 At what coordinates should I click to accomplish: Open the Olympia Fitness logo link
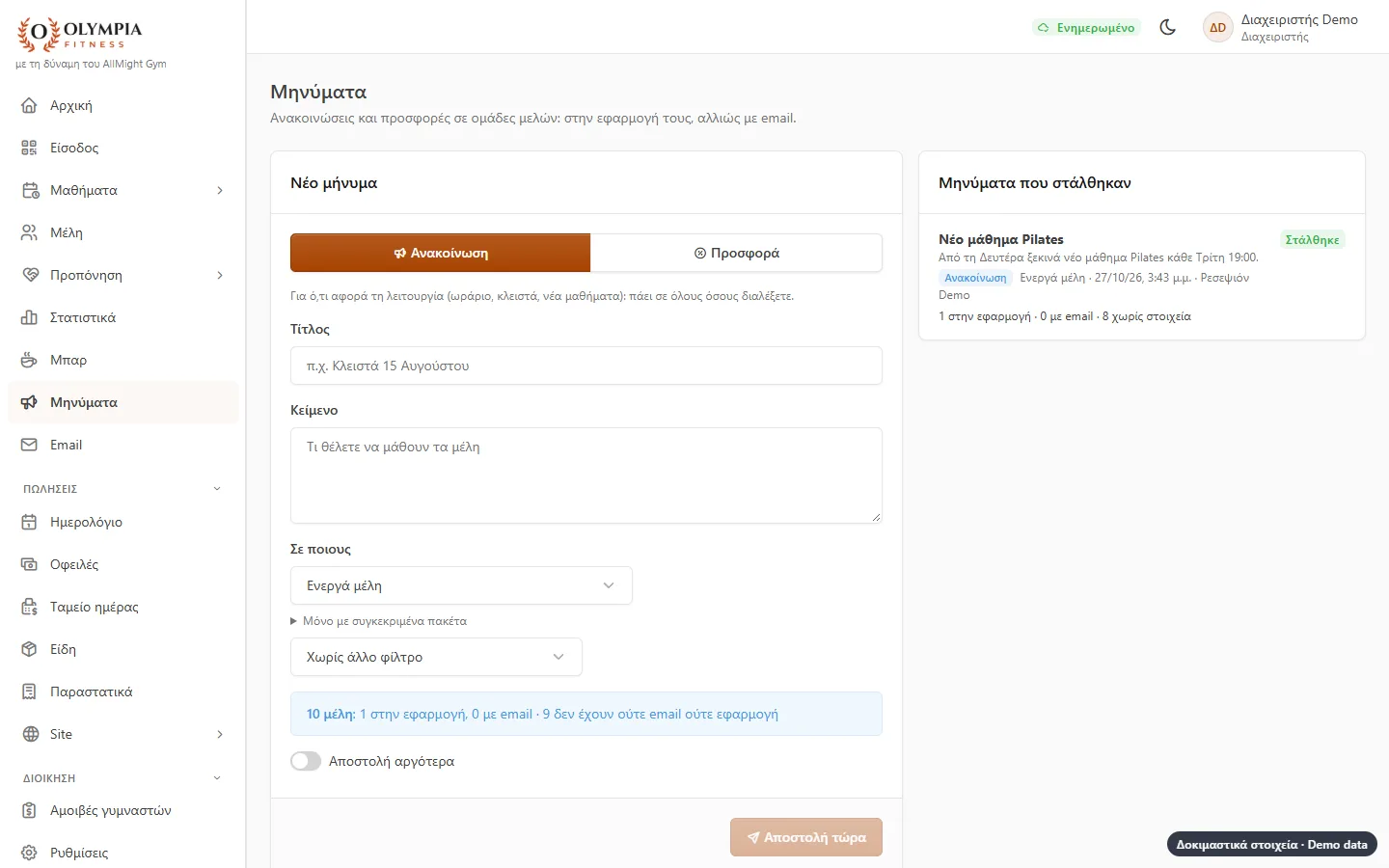[x=80, y=35]
